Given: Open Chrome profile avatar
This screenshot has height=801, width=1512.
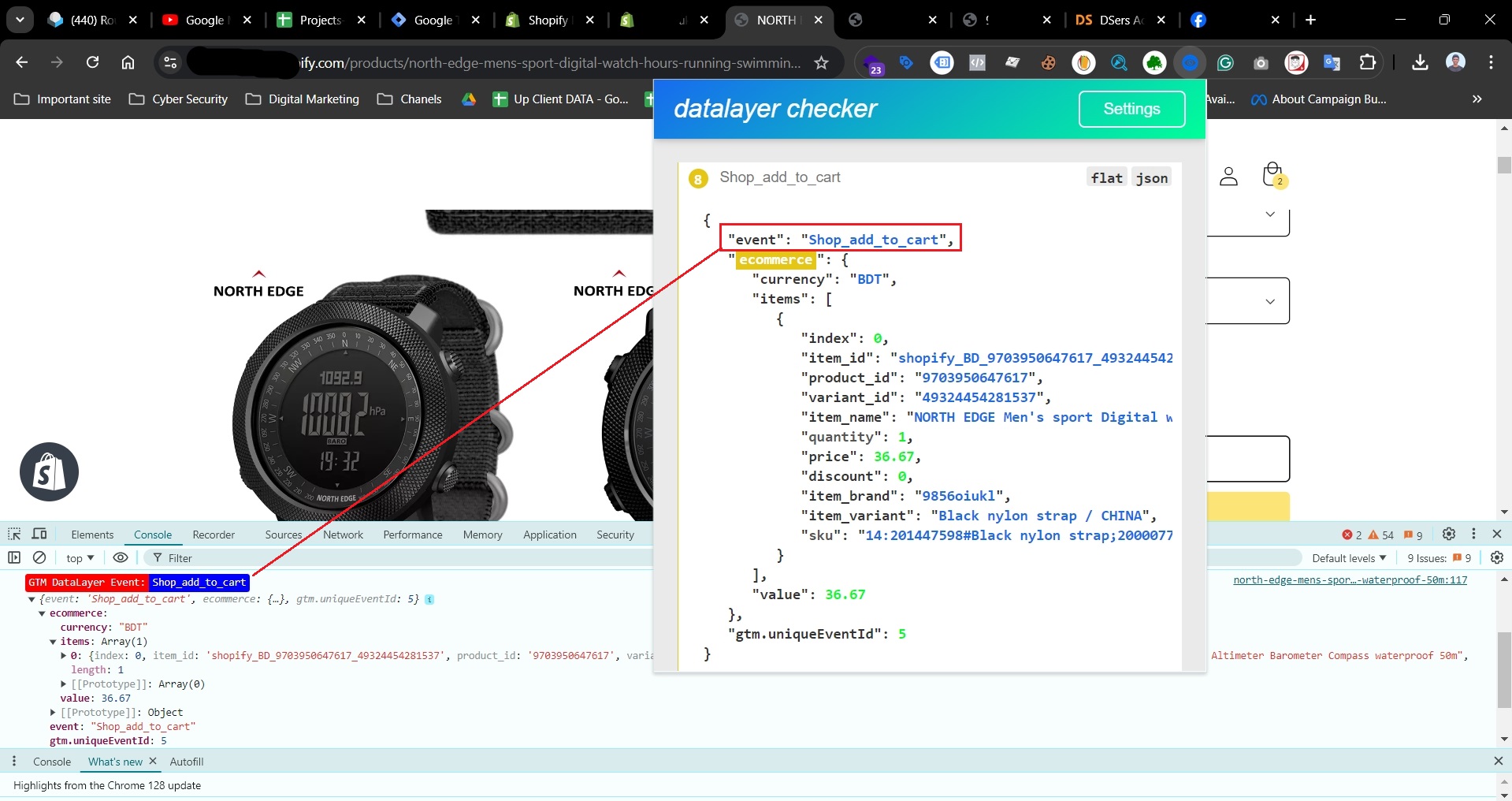Looking at the screenshot, I should pyautogui.click(x=1455, y=62).
